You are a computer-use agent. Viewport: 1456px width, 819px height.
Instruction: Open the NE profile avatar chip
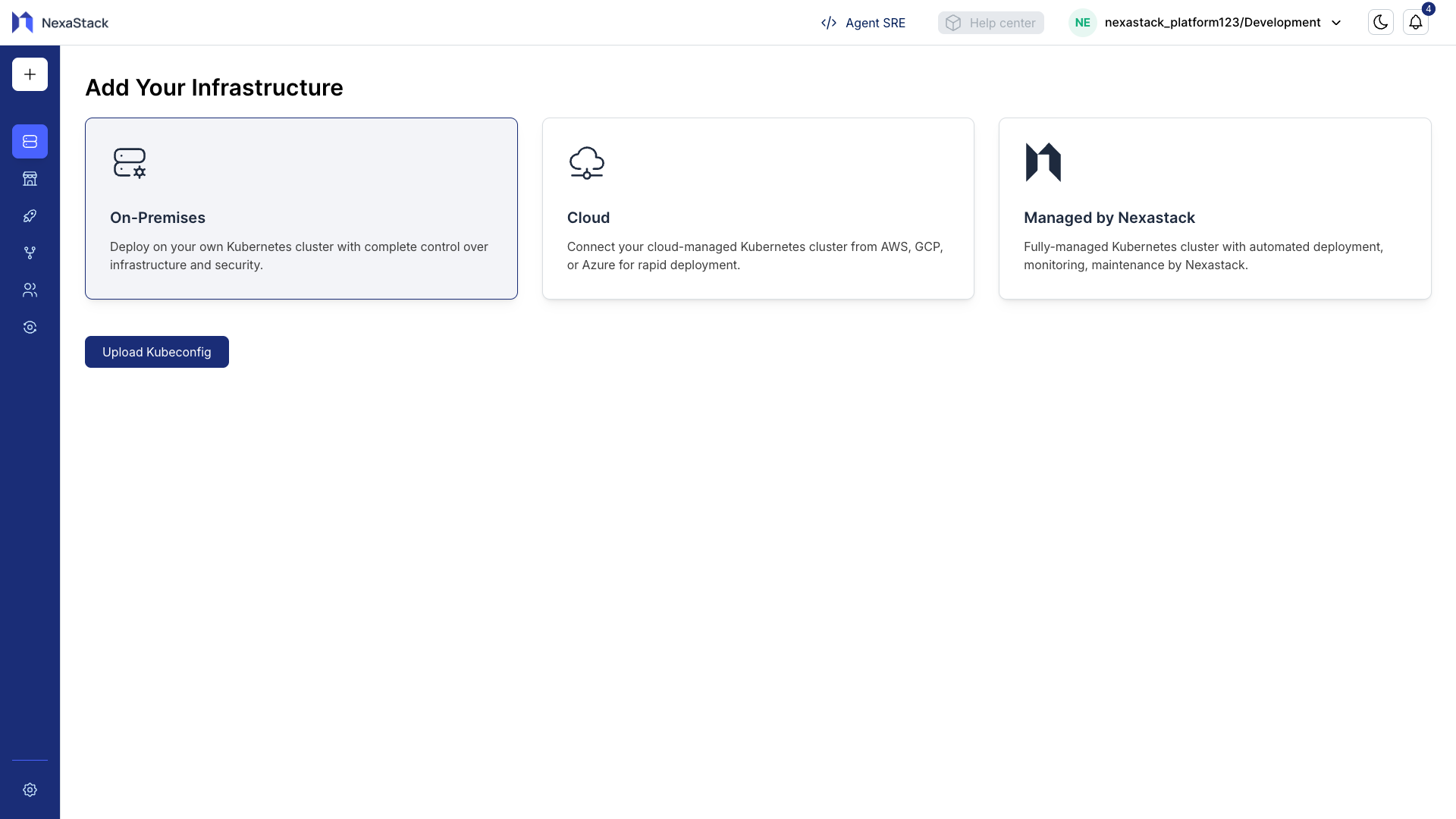1082,22
